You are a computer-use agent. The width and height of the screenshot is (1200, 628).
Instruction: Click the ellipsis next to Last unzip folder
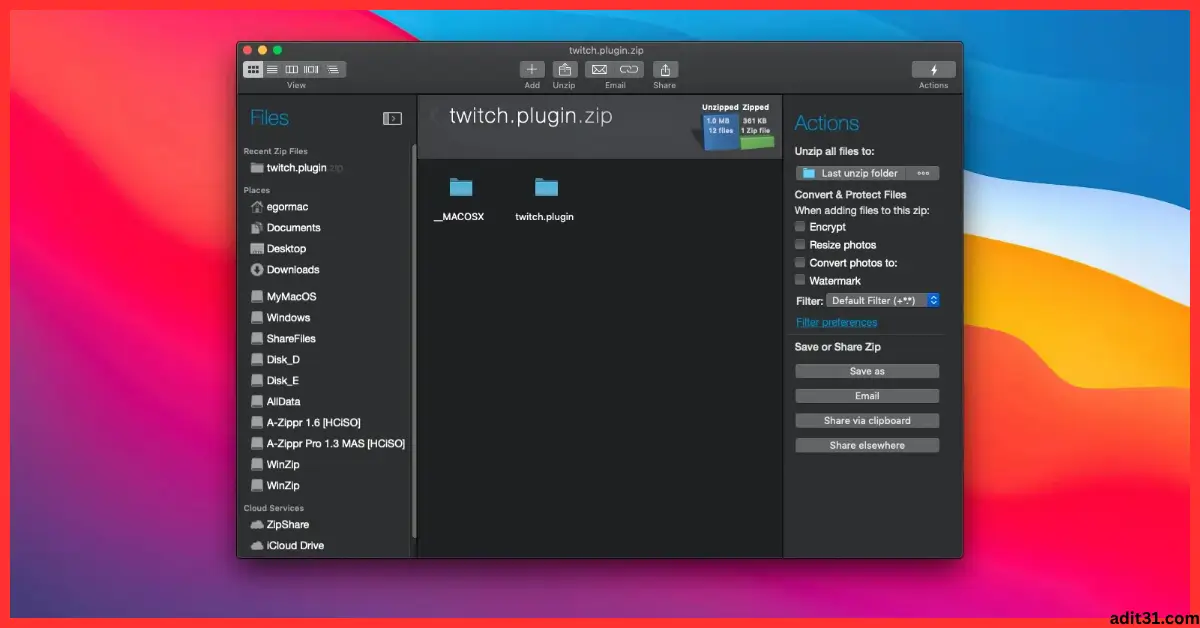[923, 173]
